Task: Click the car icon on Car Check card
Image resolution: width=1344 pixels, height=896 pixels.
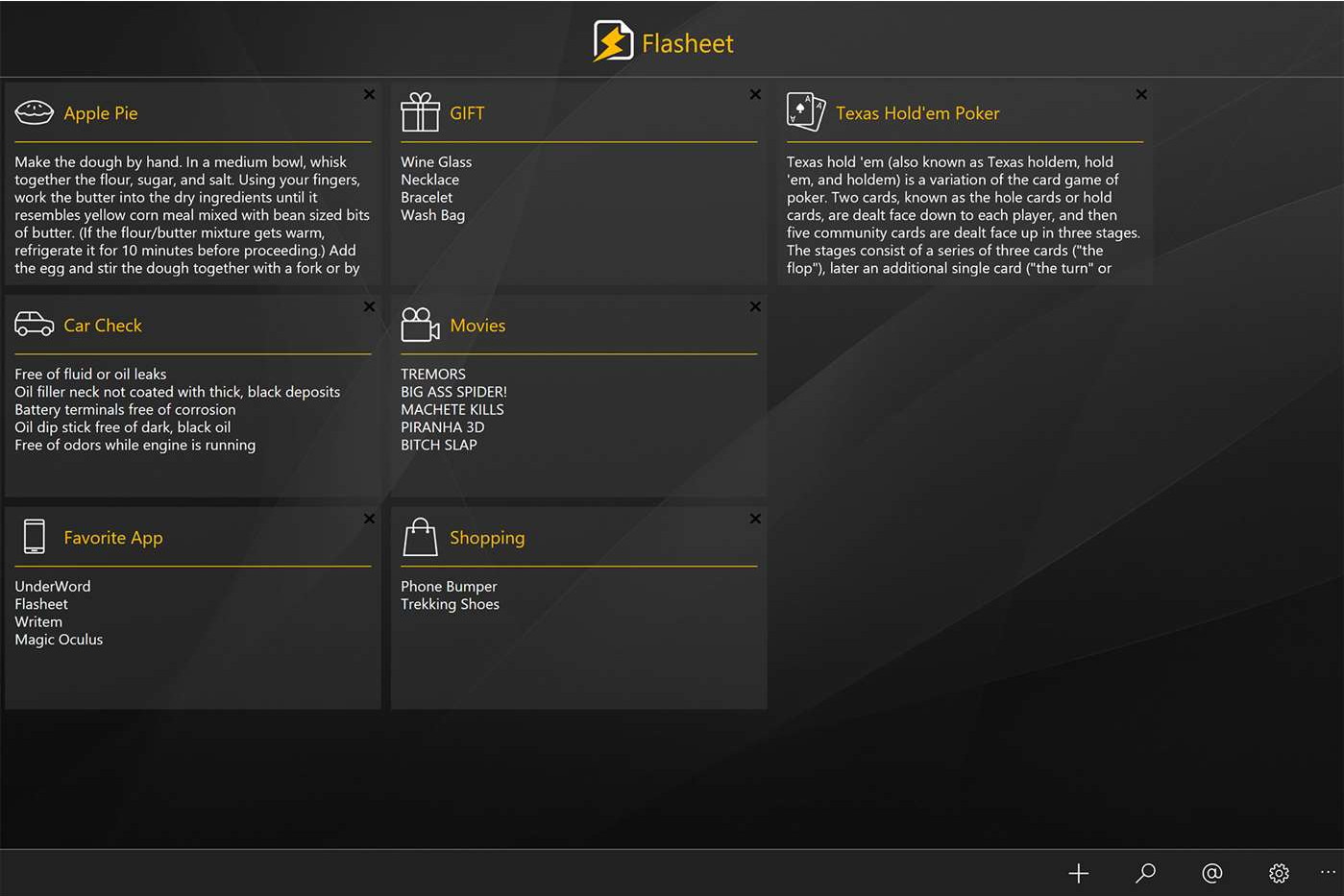Action: point(35,325)
